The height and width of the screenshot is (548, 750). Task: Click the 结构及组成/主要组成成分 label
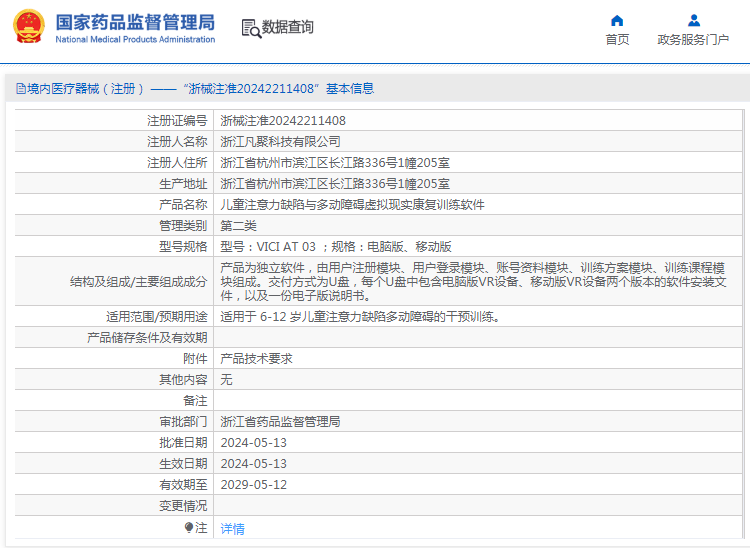coord(139,282)
